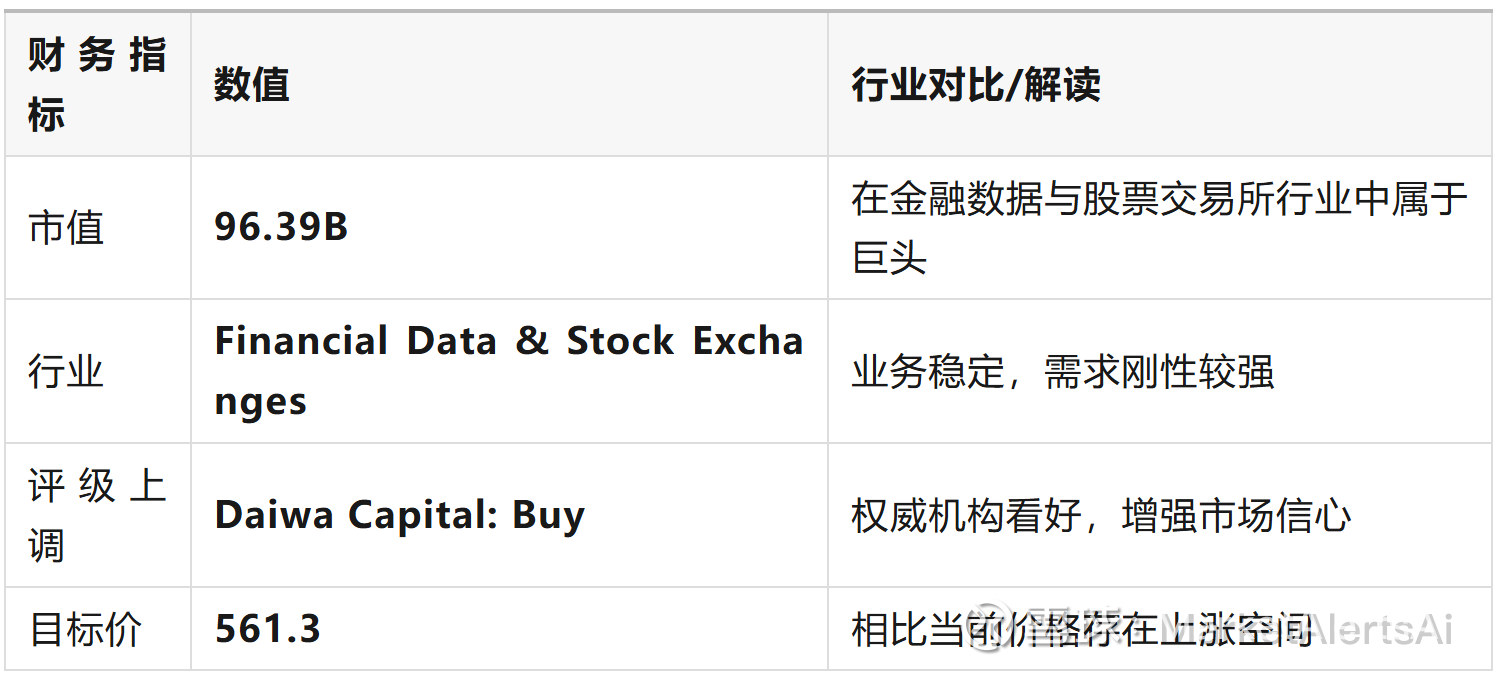Screen dimensions: 1496x674
Task: Click the text 在金融数据与股票交易所行业中属于
Action: point(1159,199)
